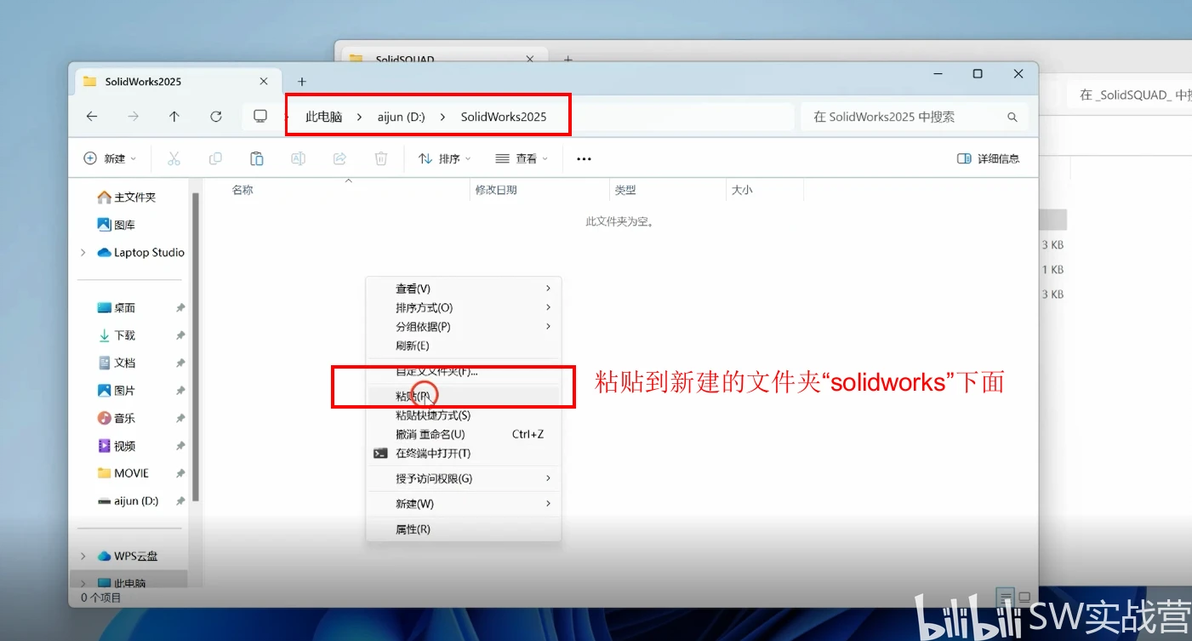1192x641 pixels.
Task: Click the Copy icon in toolbar
Action: click(x=215, y=158)
